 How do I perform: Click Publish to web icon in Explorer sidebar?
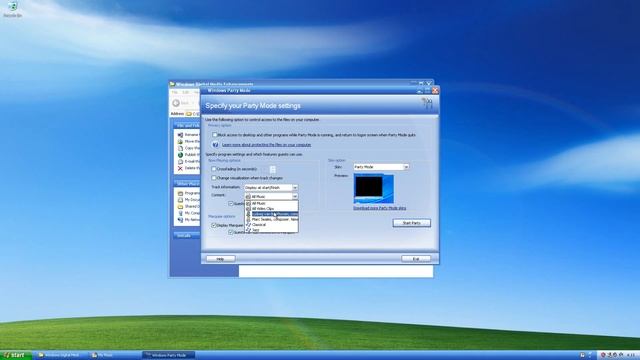[180, 155]
